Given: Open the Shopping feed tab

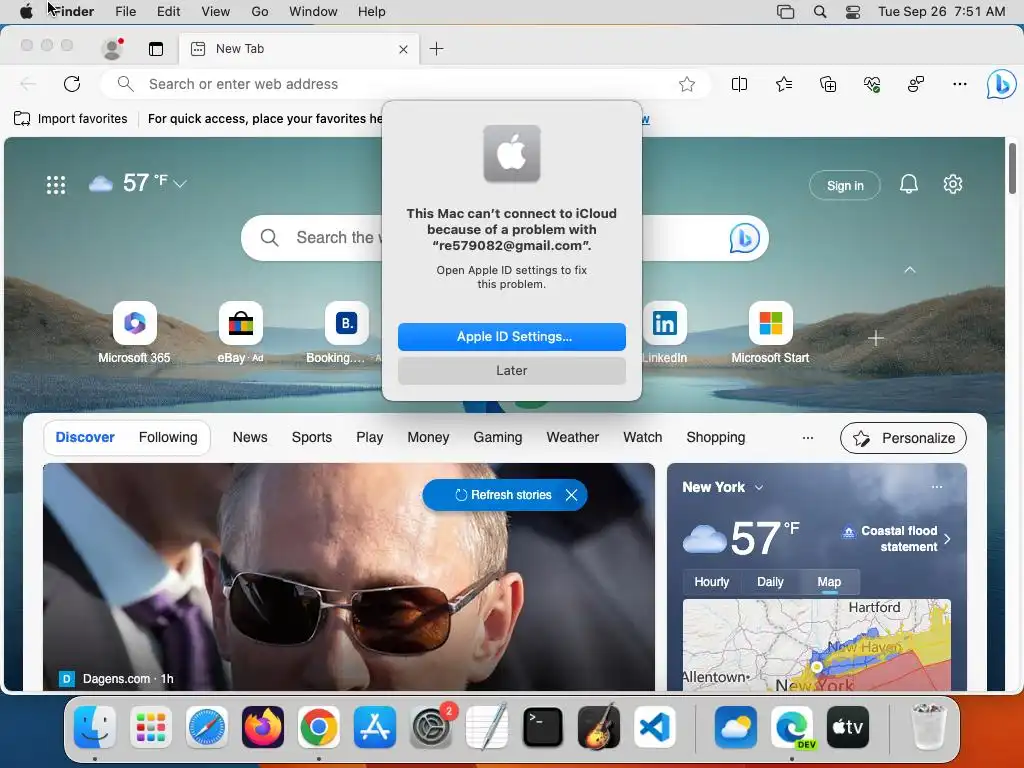Looking at the screenshot, I should click(715, 438).
